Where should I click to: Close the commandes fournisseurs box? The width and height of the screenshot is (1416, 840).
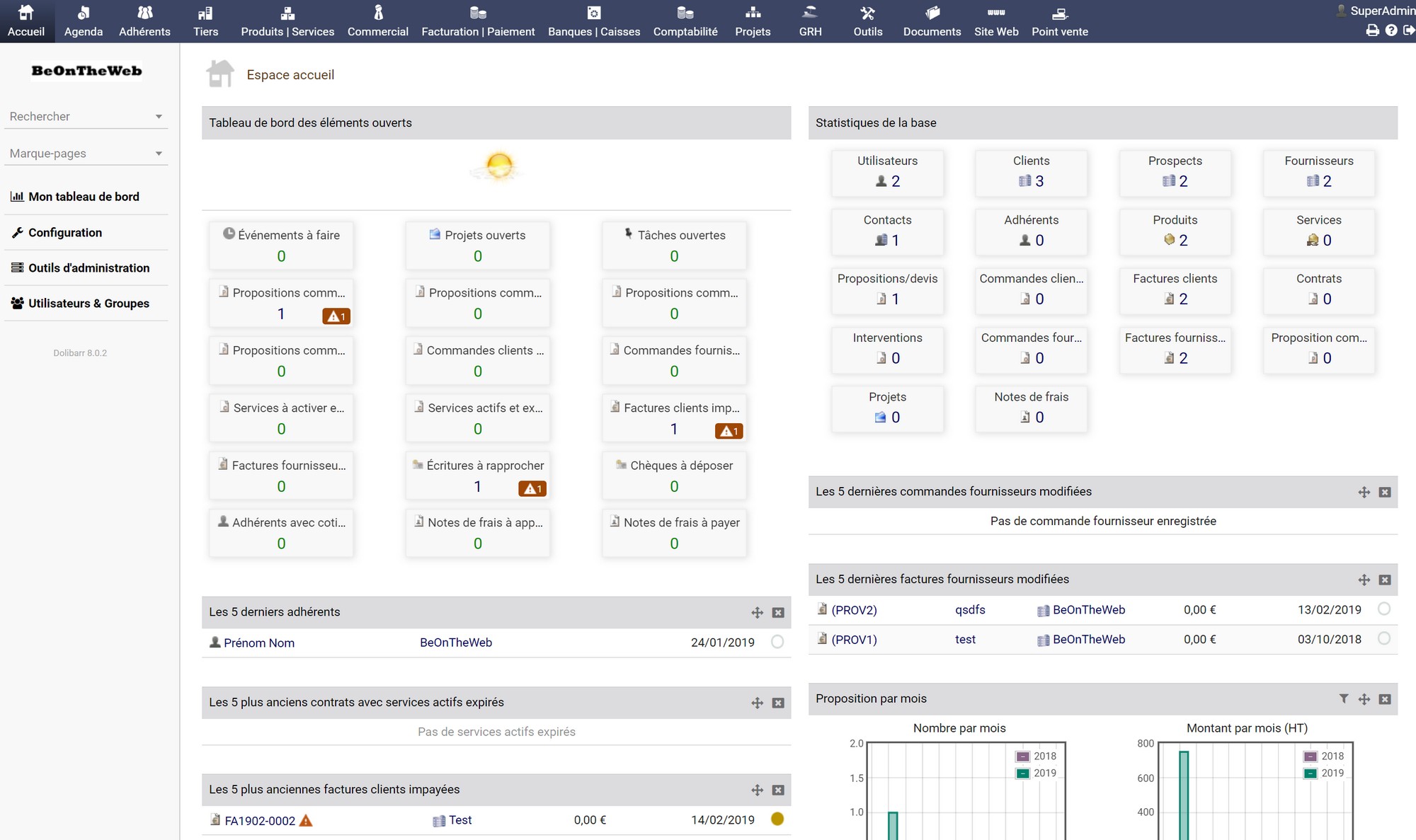pyautogui.click(x=1385, y=493)
